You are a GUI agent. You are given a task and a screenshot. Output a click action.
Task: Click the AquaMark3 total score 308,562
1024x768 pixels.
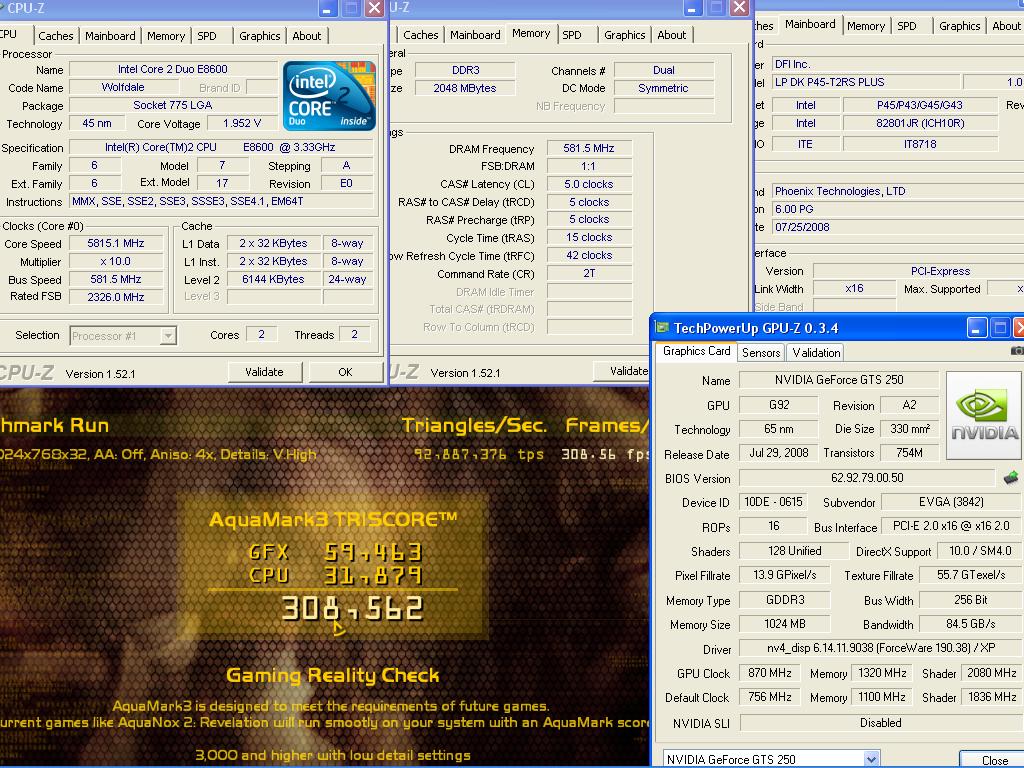(352, 609)
